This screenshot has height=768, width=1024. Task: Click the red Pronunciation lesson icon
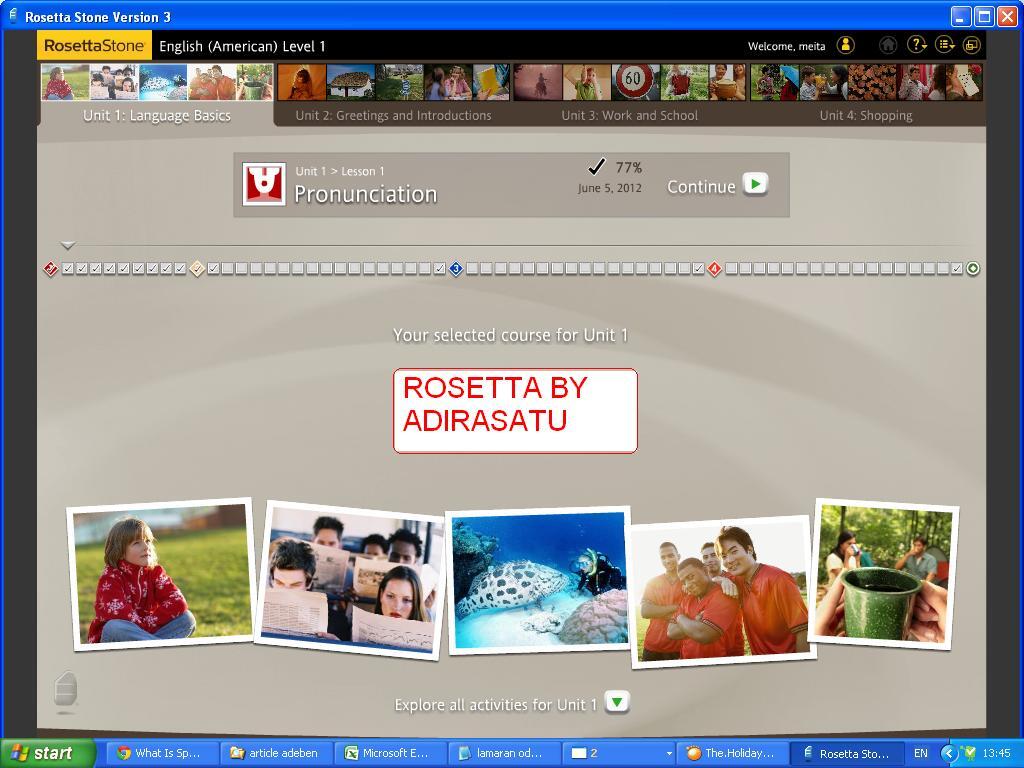point(264,184)
